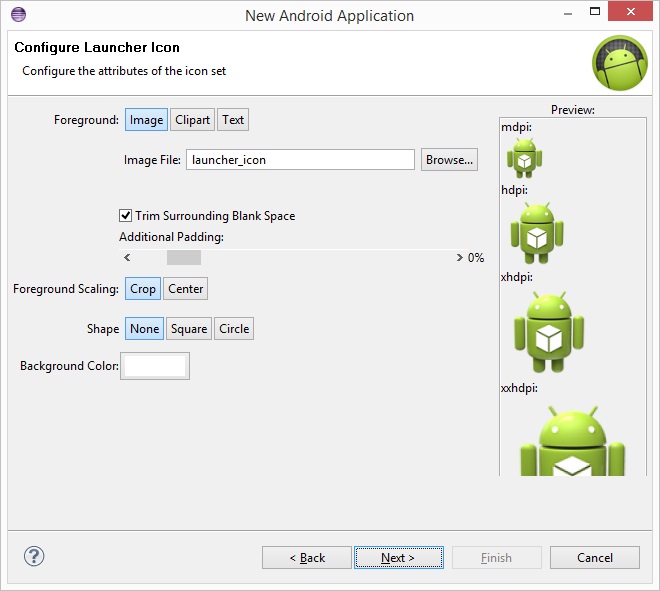The height and width of the screenshot is (591, 660).
Task: Click the padding slider's right arrow
Action: coord(459,258)
